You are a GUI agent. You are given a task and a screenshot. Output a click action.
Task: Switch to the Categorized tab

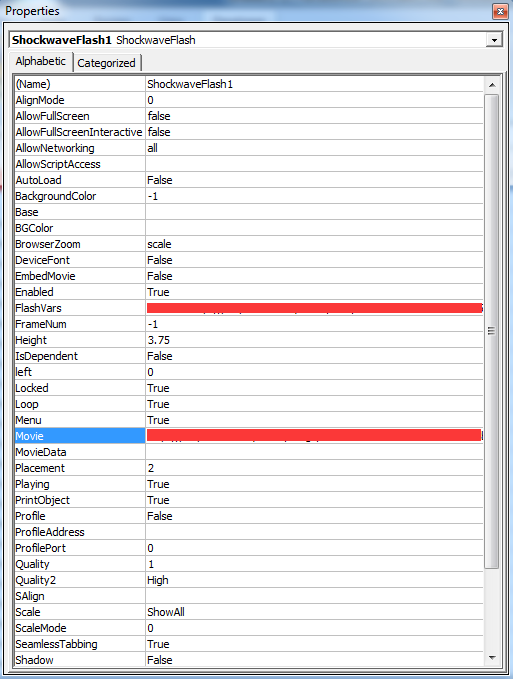(106, 63)
